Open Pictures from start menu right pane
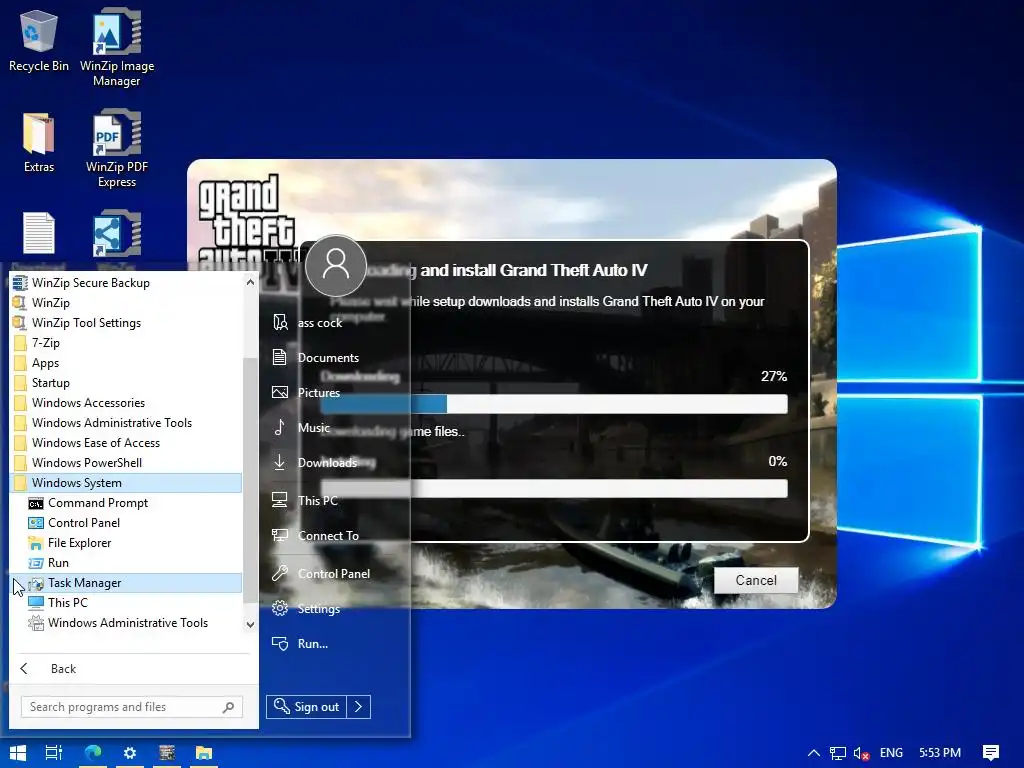 coord(306,392)
